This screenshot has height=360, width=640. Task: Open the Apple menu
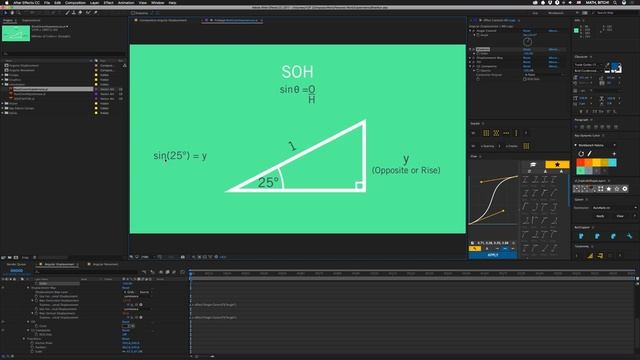(6, 2)
